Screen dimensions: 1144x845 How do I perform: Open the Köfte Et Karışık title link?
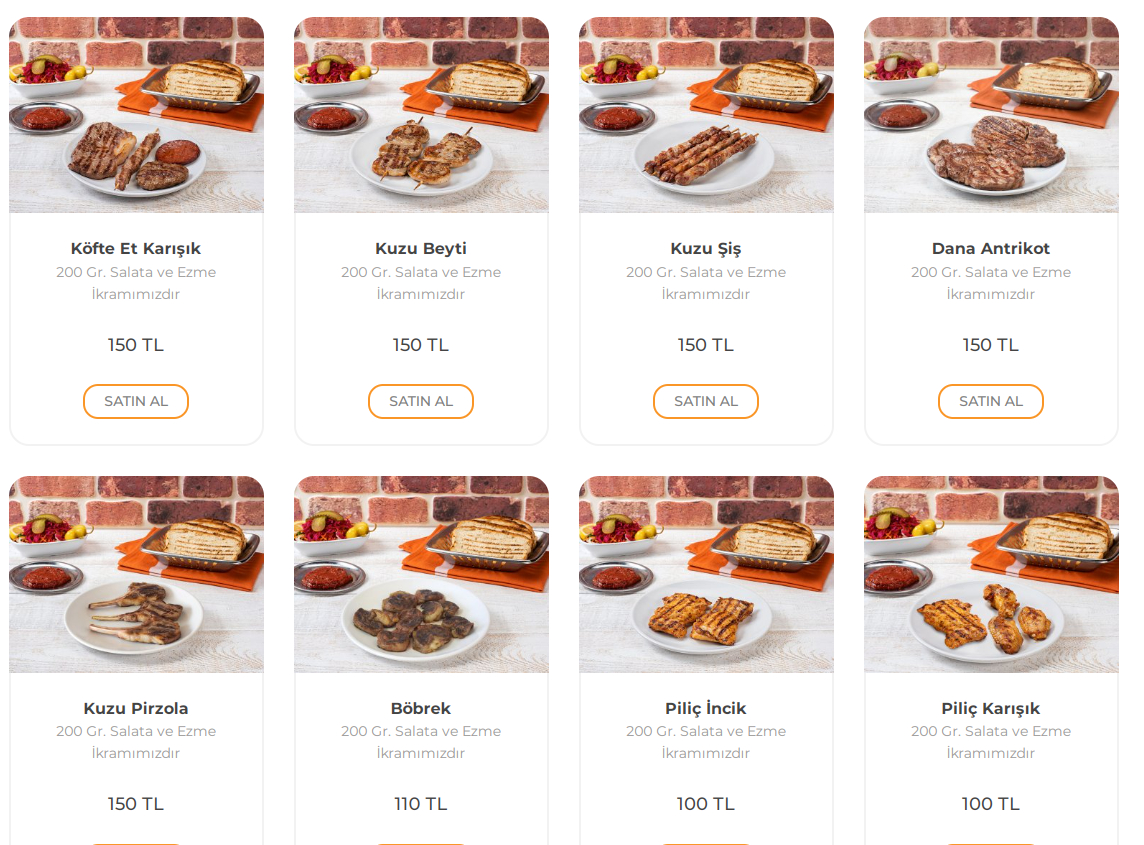(x=136, y=249)
